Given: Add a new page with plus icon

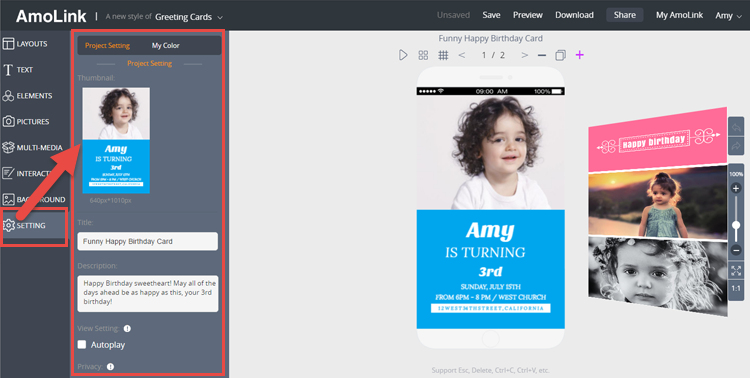Looking at the screenshot, I should (x=580, y=55).
